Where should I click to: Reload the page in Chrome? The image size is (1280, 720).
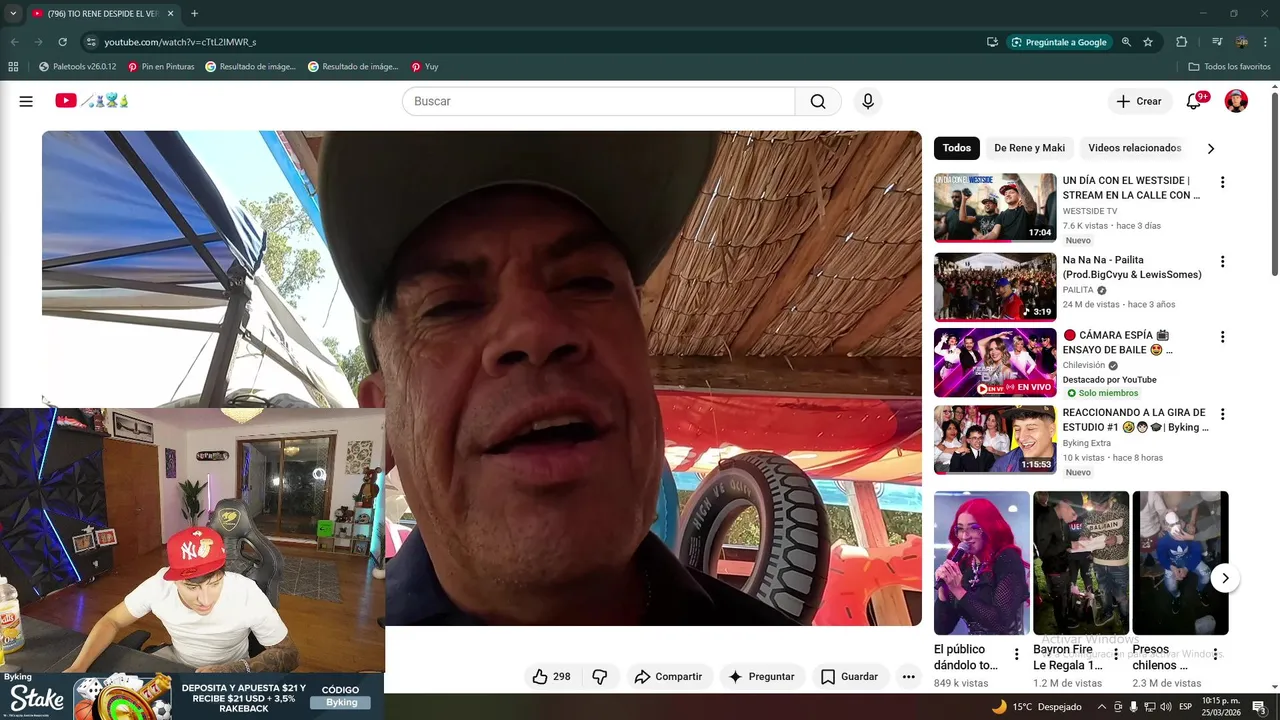pyautogui.click(x=62, y=42)
